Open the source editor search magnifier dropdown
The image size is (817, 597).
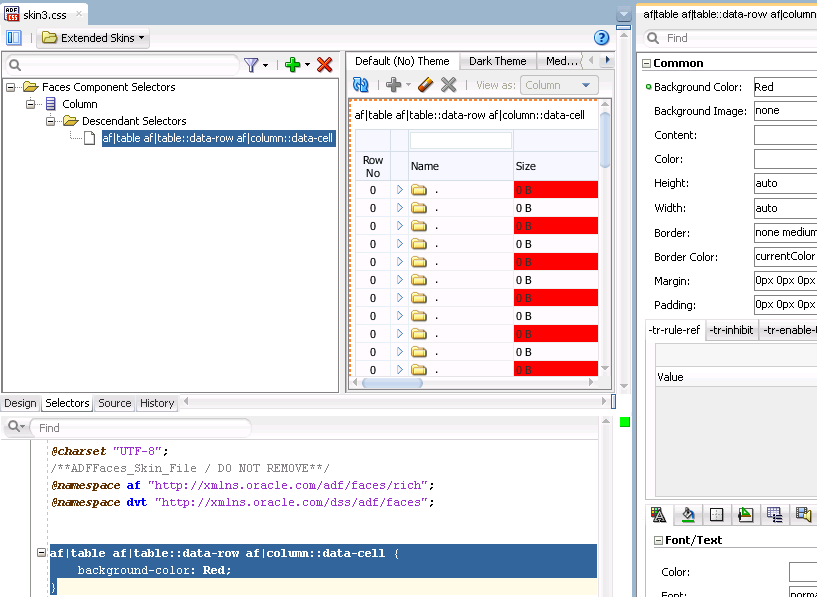tap(17, 427)
